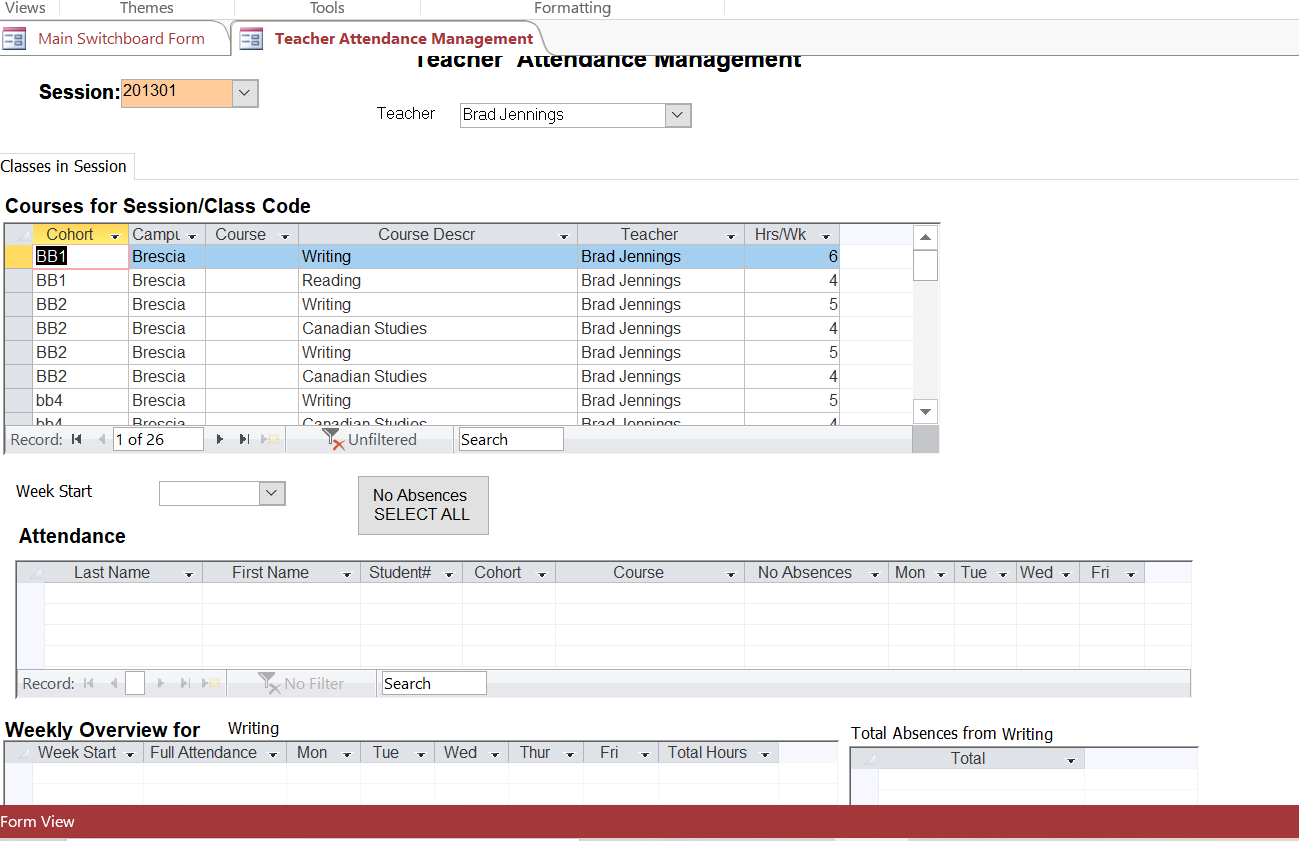Click the Attendance record number box
Image resolution: width=1299 pixels, height=841 pixels.
(135, 683)
